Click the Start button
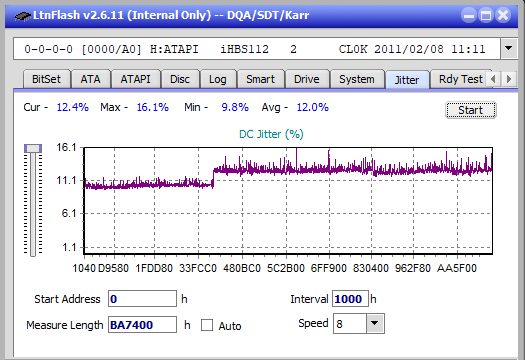 [470, 110]
